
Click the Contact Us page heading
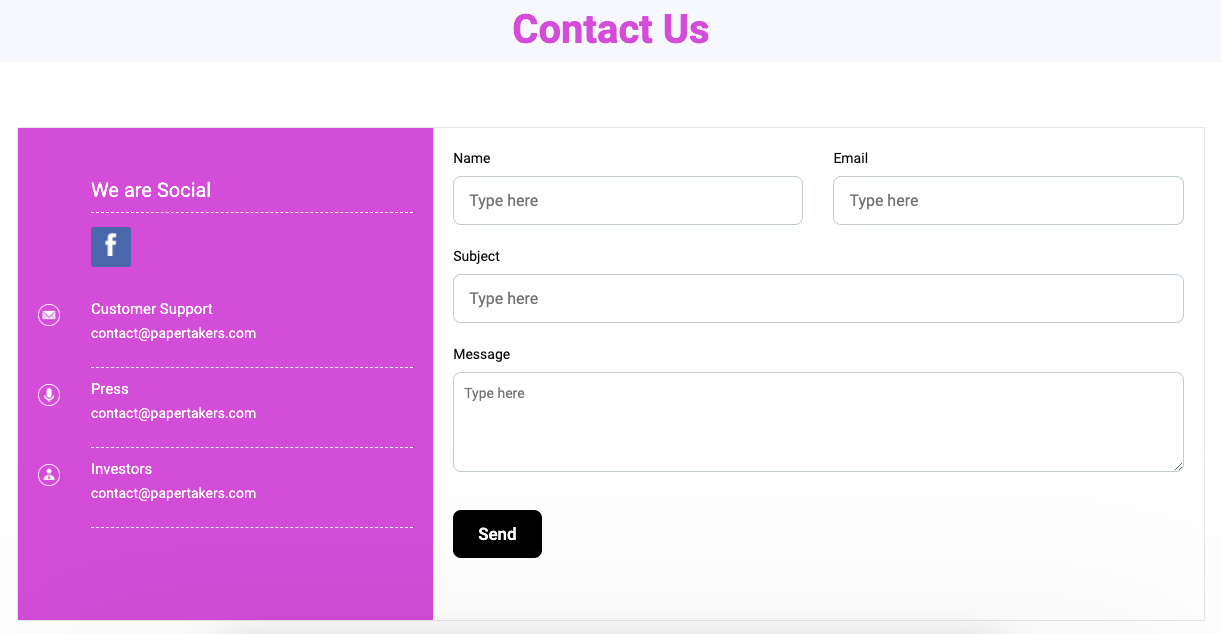(x=610, y=29)
